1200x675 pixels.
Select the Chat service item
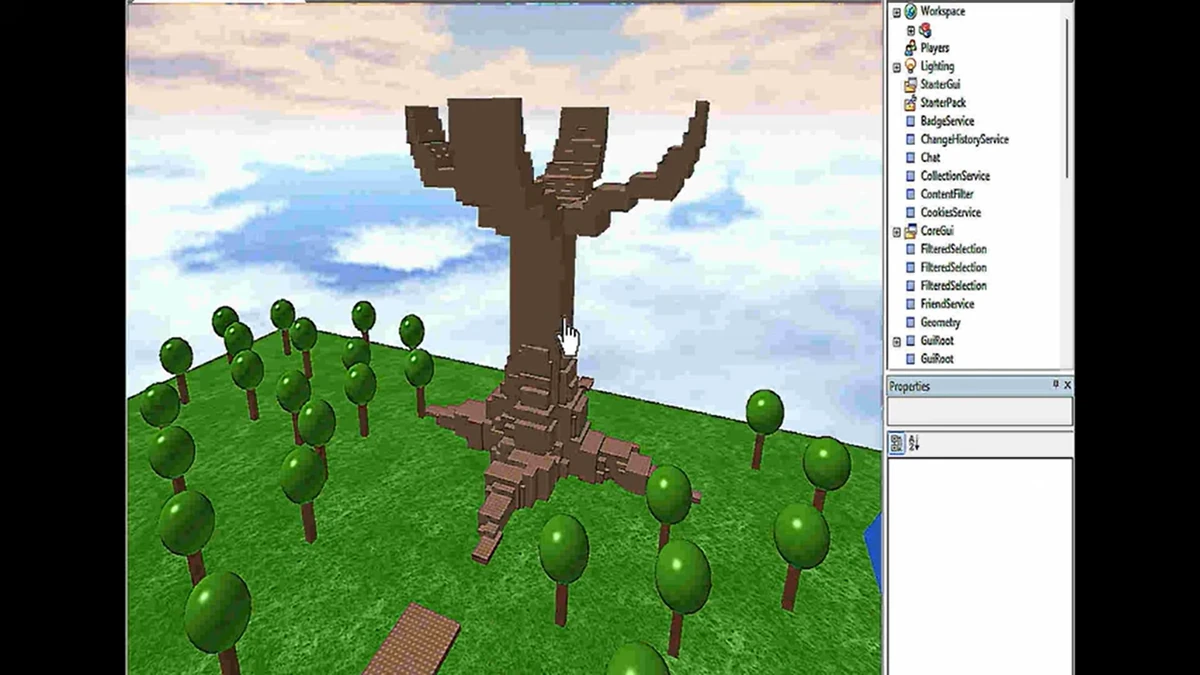930,158
